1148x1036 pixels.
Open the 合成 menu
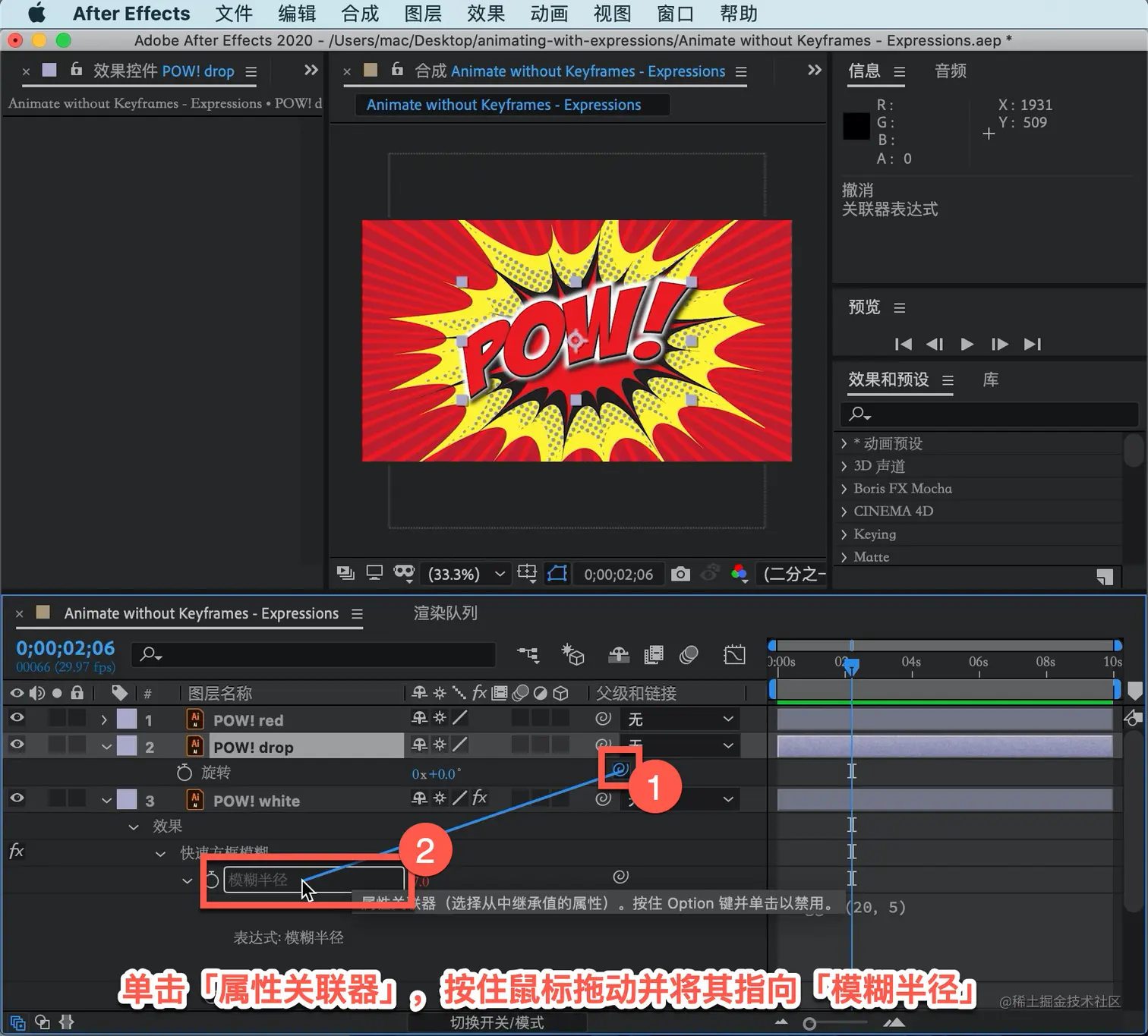point(360,14)
